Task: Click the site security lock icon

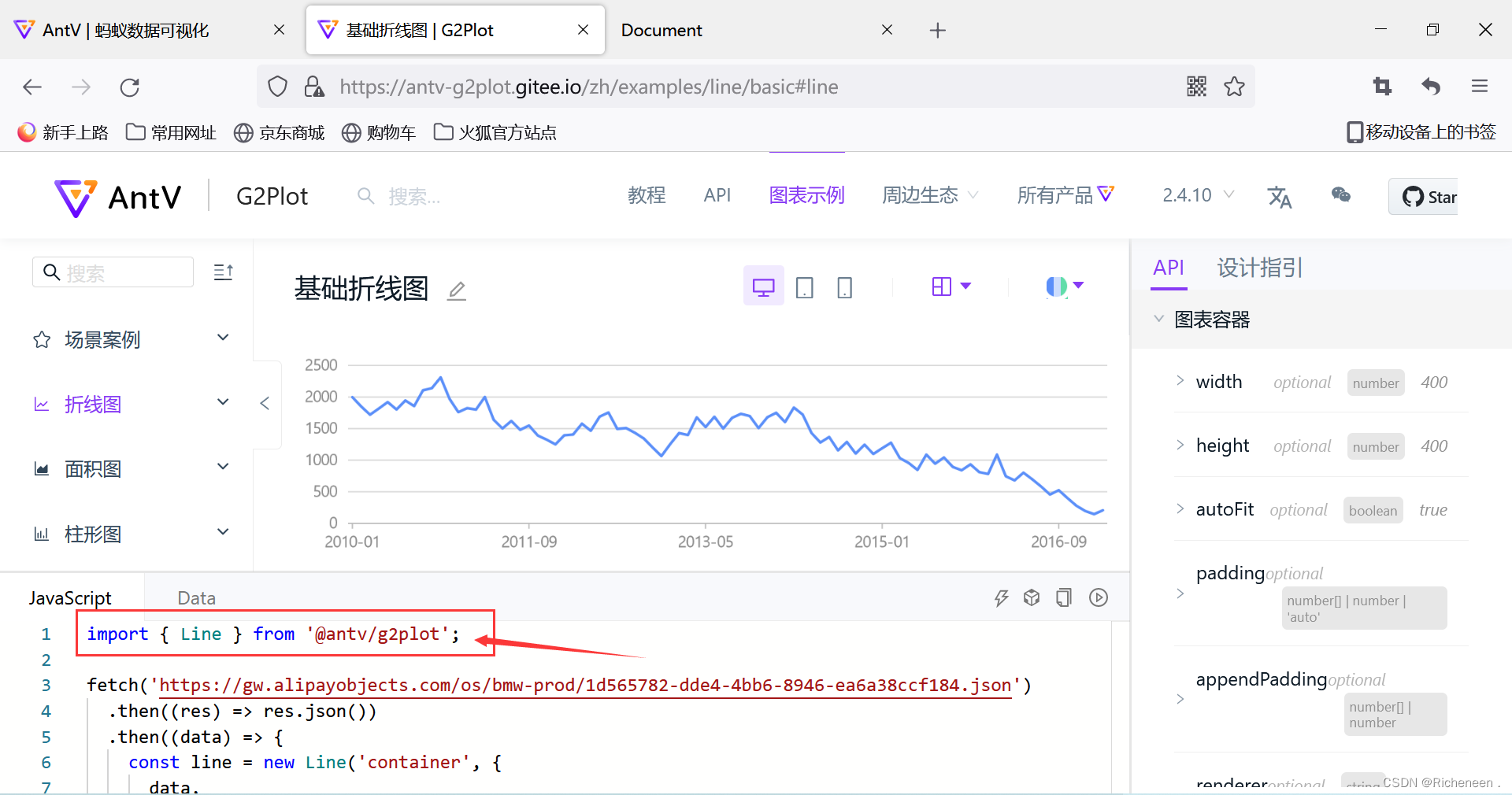Action: point(314,87)
